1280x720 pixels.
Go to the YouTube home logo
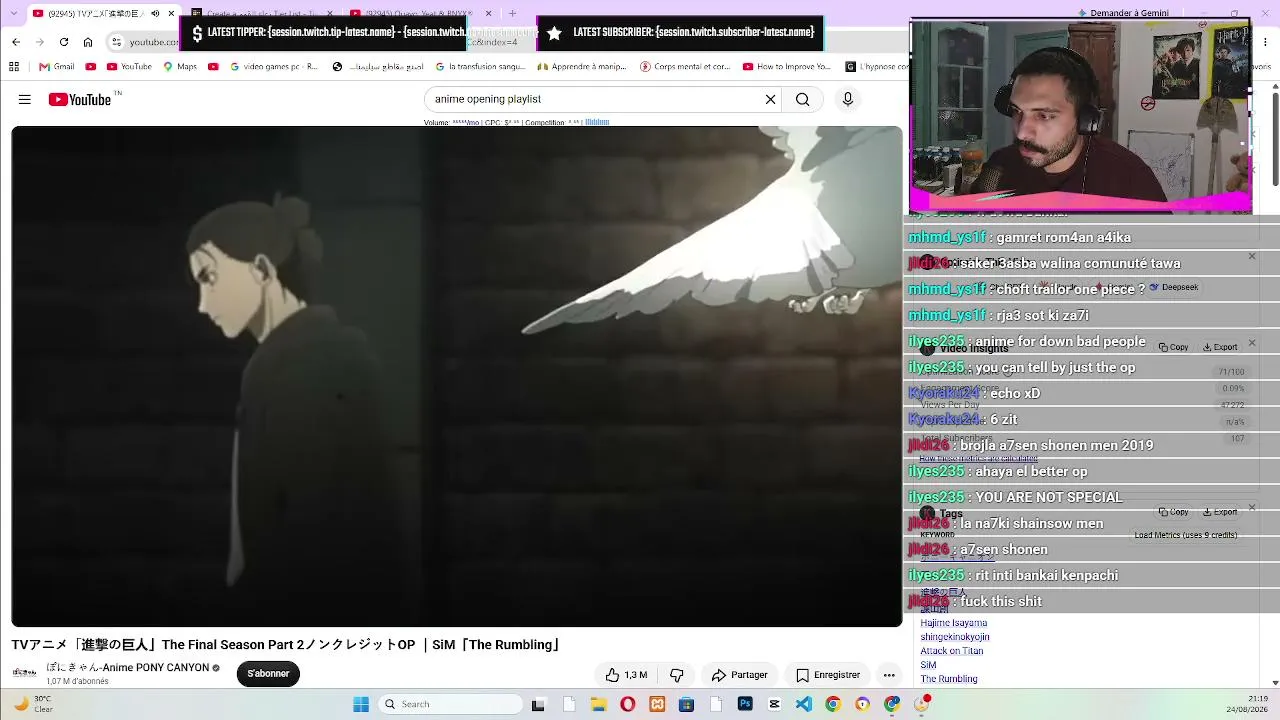(x=80, y=99)
